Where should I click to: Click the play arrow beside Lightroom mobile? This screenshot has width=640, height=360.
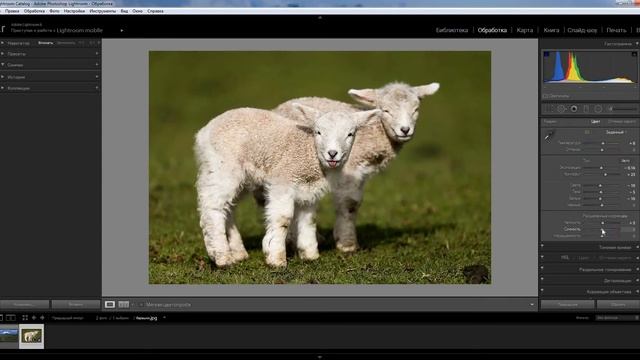122,30
